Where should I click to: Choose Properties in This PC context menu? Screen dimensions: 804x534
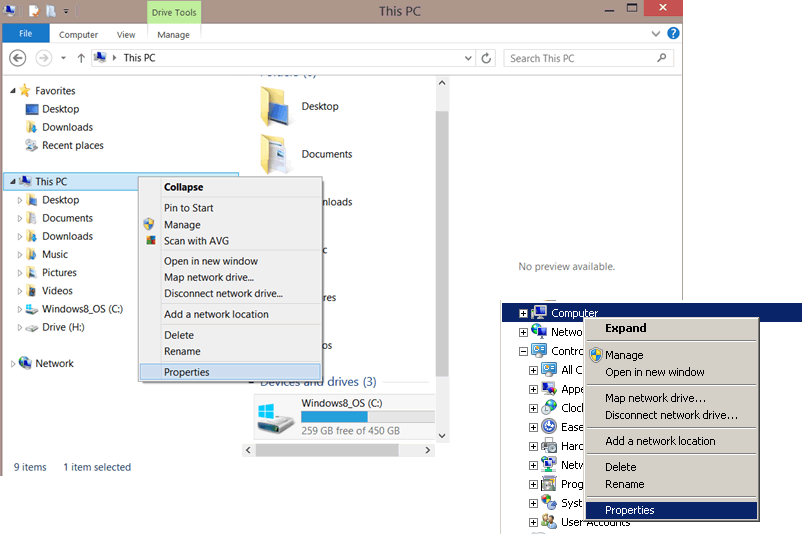pyautogui.click(x=230, y=372)
